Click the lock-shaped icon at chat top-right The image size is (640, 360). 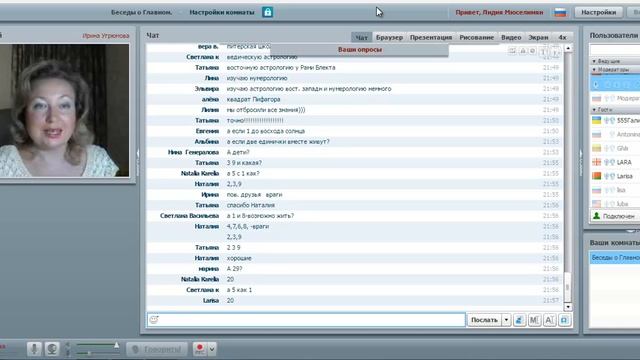523,51
